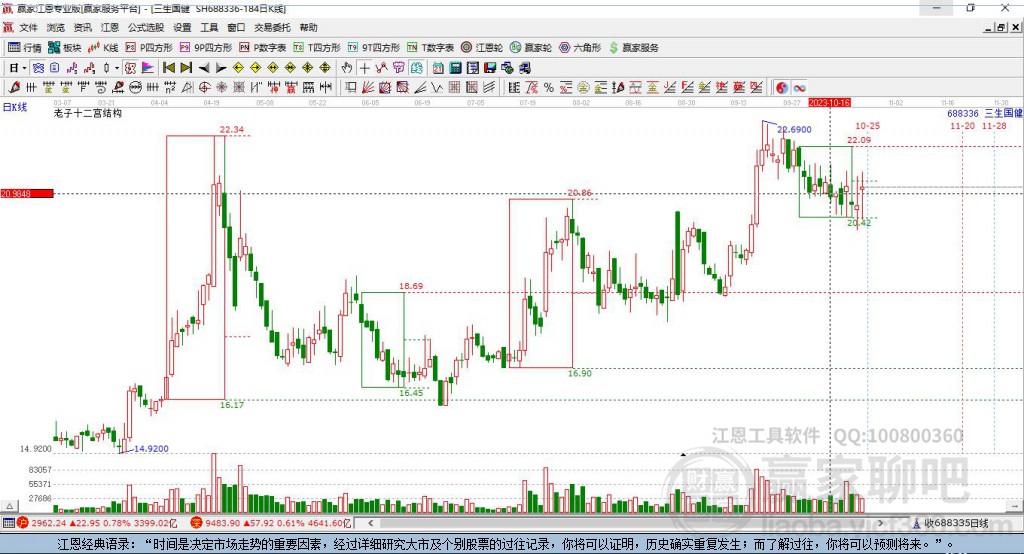Open the calculator icon

(455, 68)
